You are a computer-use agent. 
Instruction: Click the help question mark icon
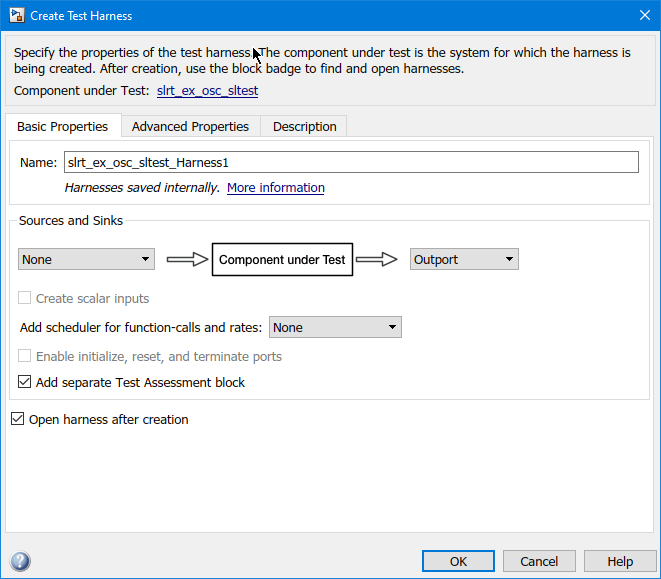pyautogui.click(x=18, y=561)
